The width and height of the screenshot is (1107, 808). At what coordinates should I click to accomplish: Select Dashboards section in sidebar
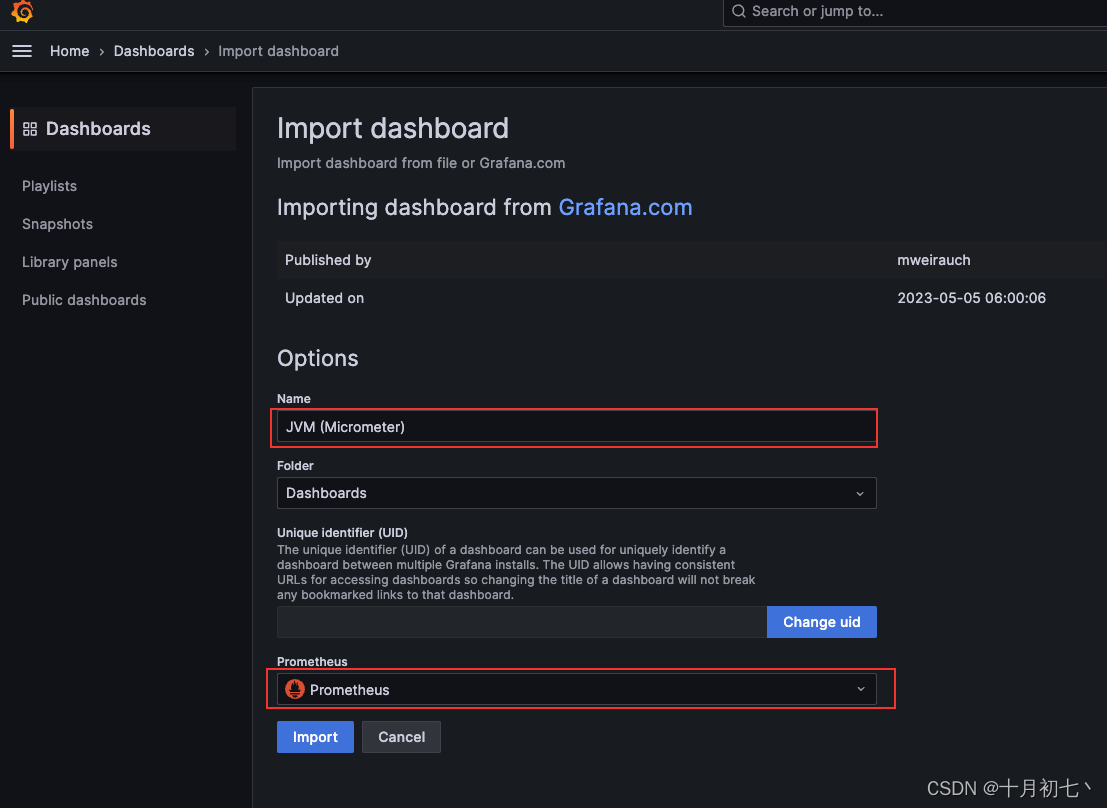(x=124, y=129)
